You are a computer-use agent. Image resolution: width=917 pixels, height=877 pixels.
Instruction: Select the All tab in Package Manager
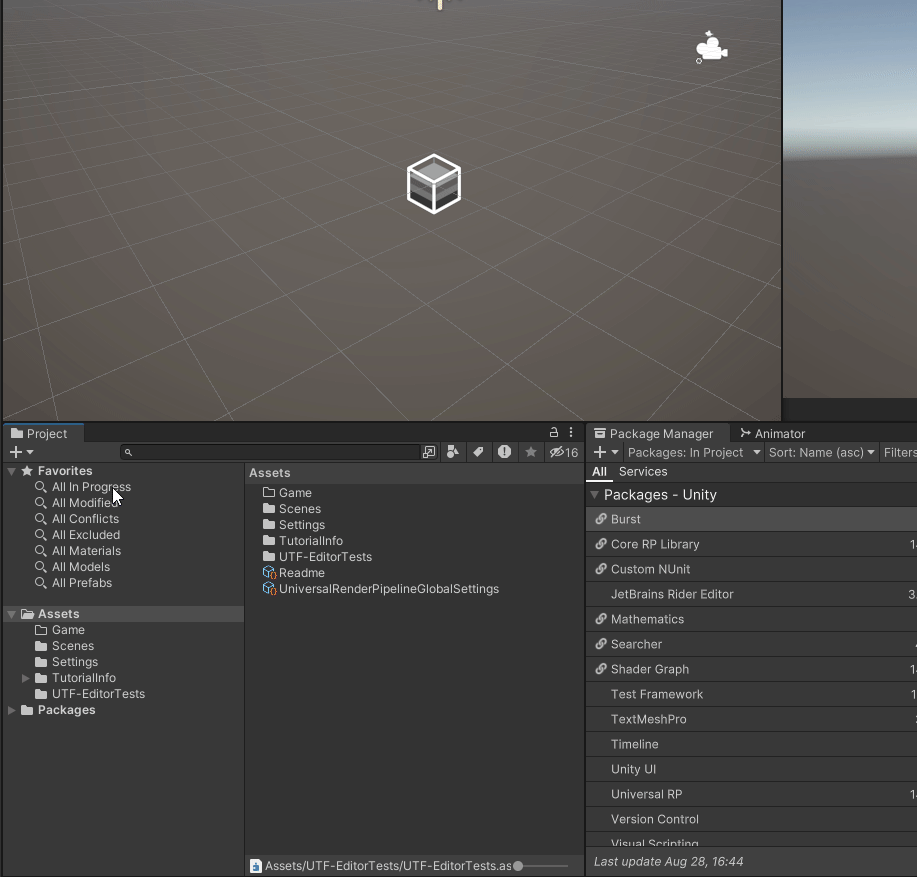[x=599, y=472]
